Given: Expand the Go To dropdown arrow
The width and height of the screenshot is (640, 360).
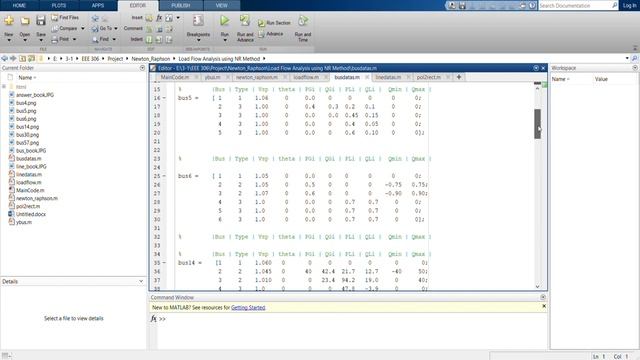Looking at the screenshot, I should 116,29.
